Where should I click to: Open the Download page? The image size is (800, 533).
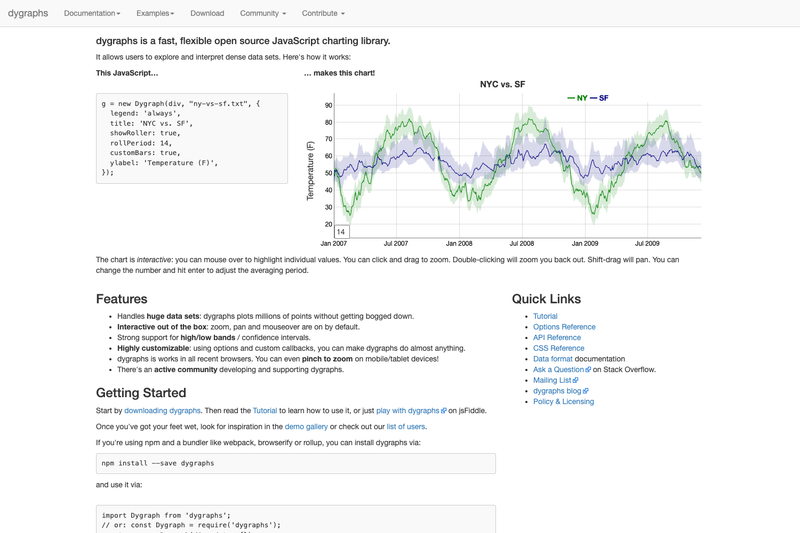(x=207, y=13)
